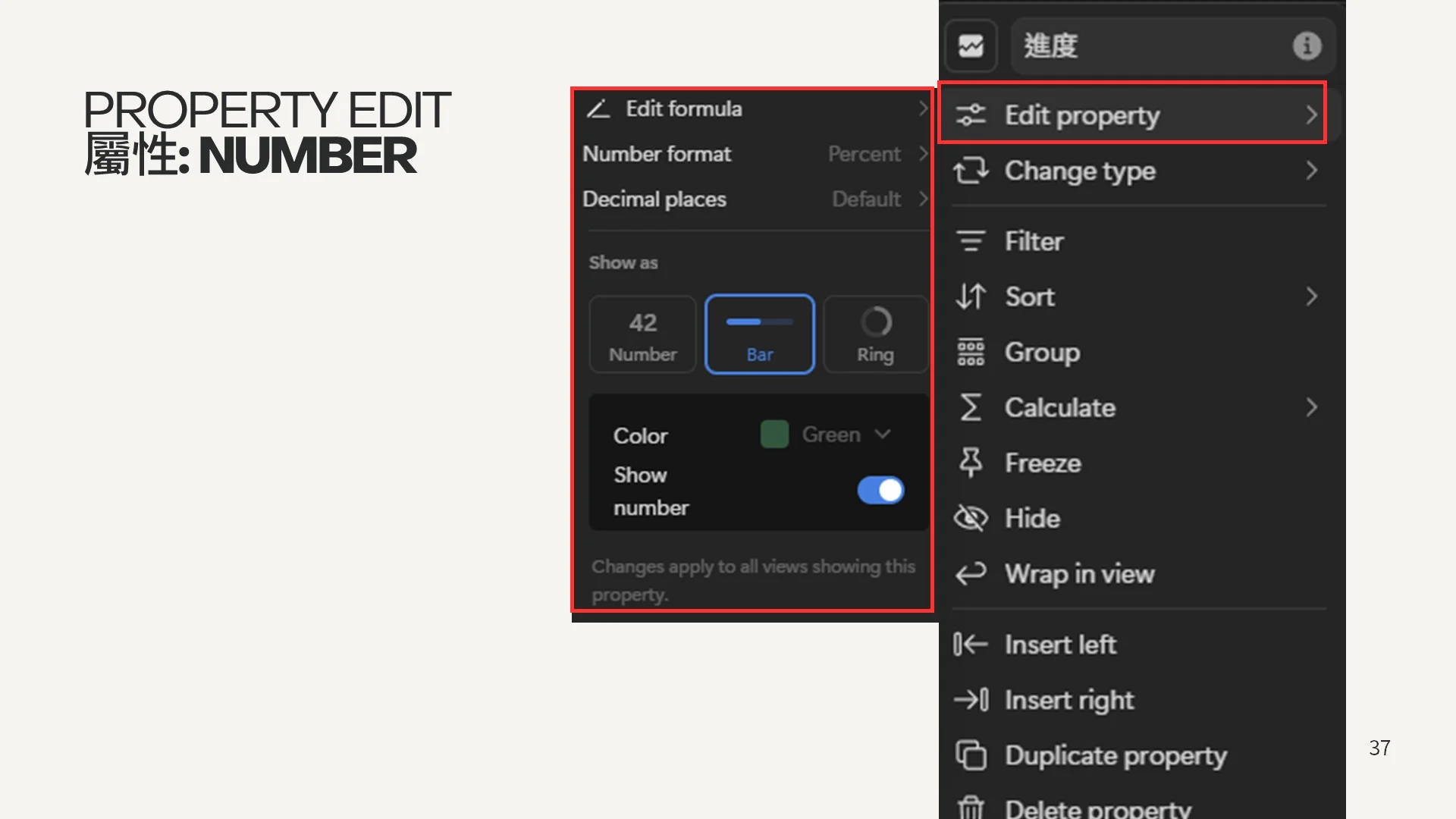This screenshot has height=819, width=1456.
Task: Click Wrap in view
Action: tap(1078, 574)
